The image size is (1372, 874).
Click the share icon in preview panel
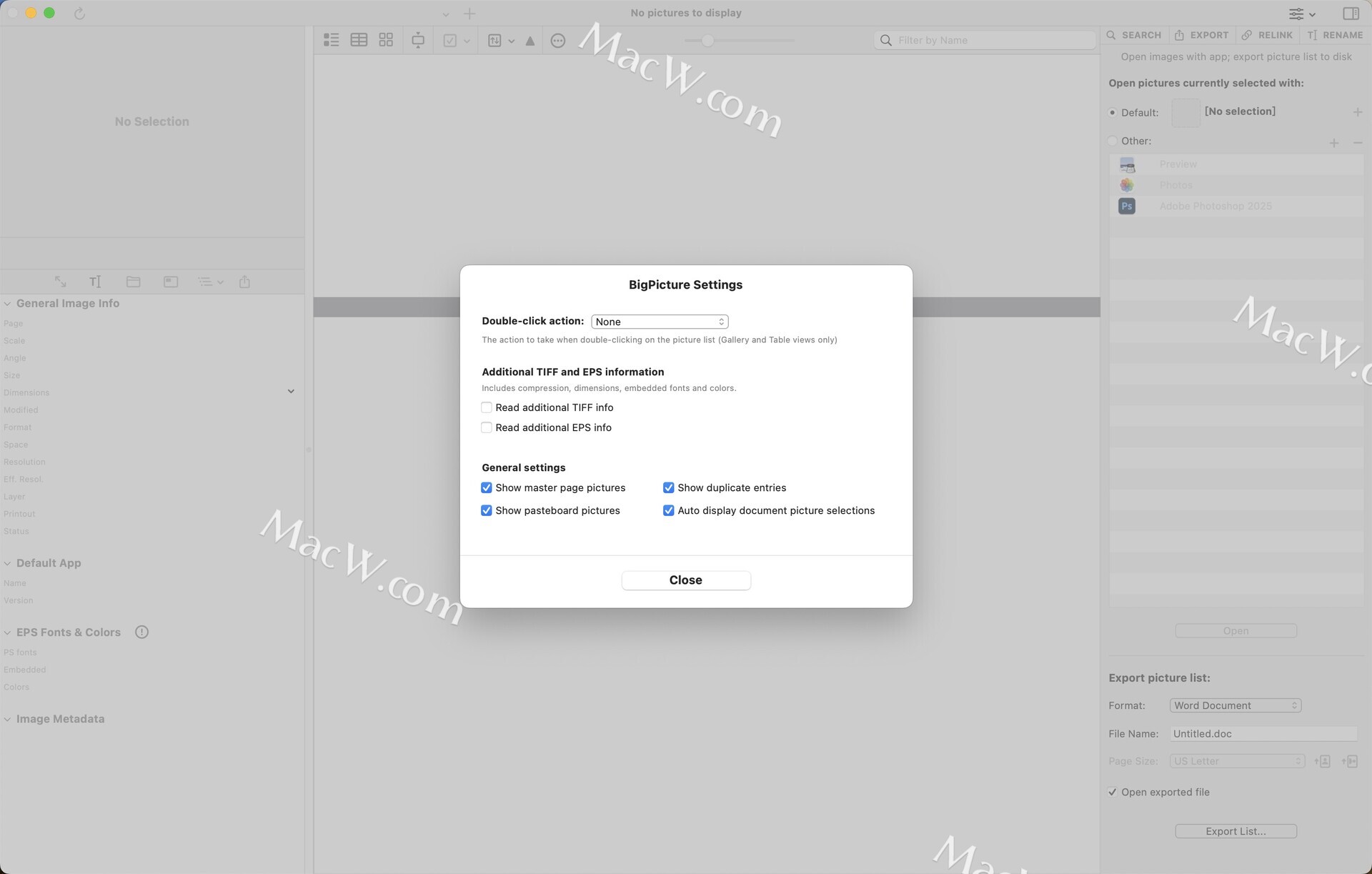point(244,282)
